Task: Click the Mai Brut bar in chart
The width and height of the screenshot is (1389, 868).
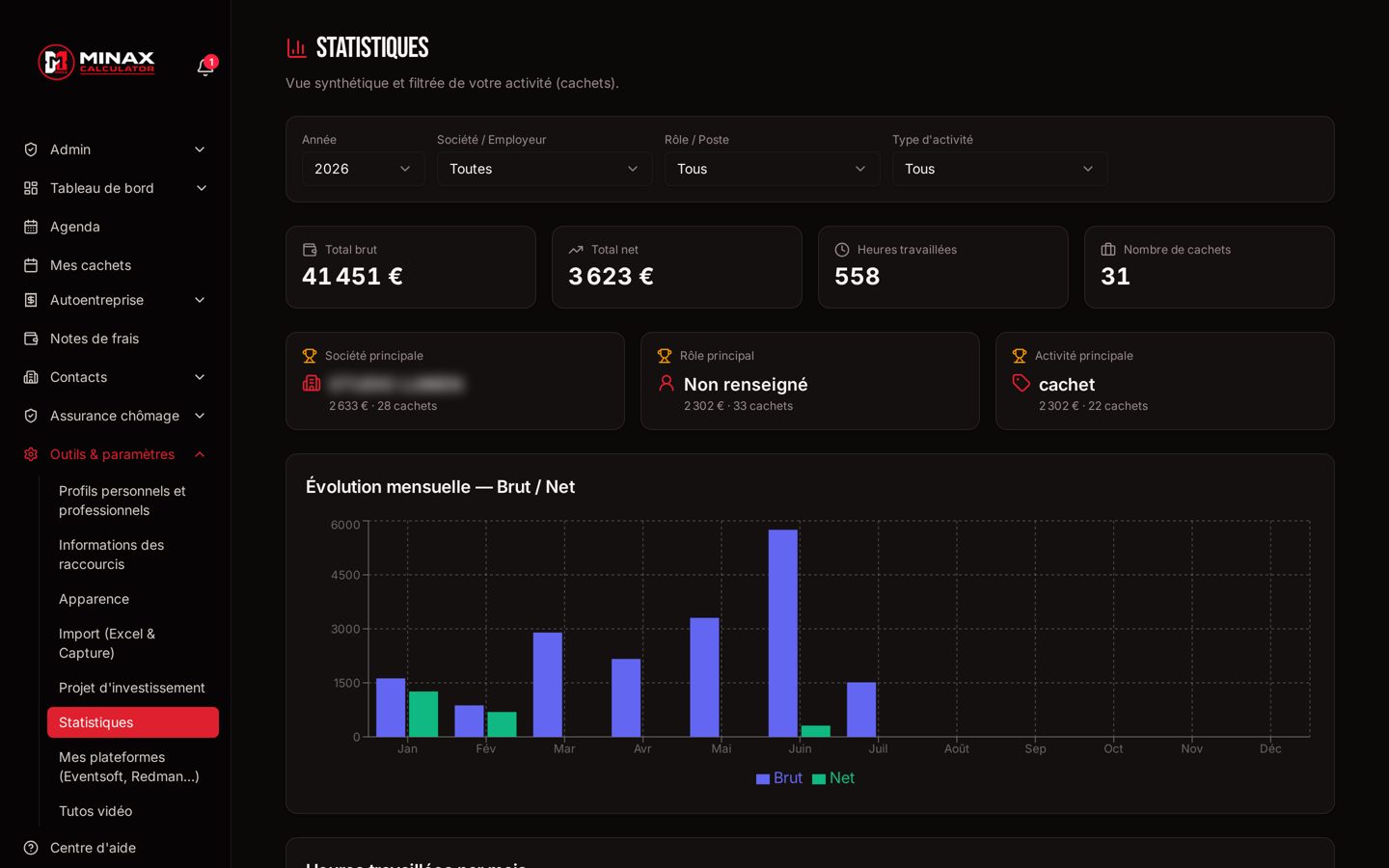Action: click(x=704, y=677)
